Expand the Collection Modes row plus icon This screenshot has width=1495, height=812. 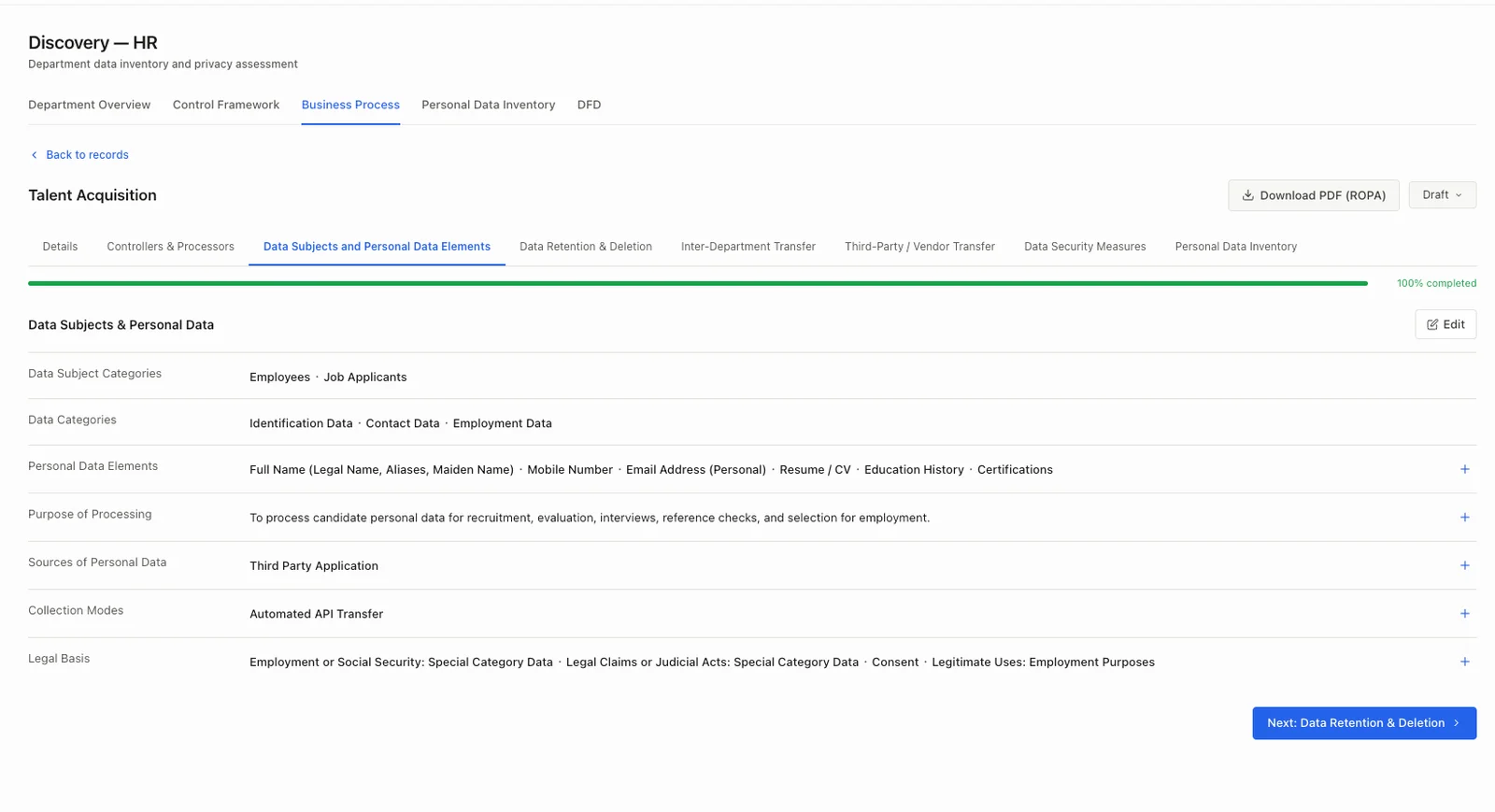tap(1464, 614)
